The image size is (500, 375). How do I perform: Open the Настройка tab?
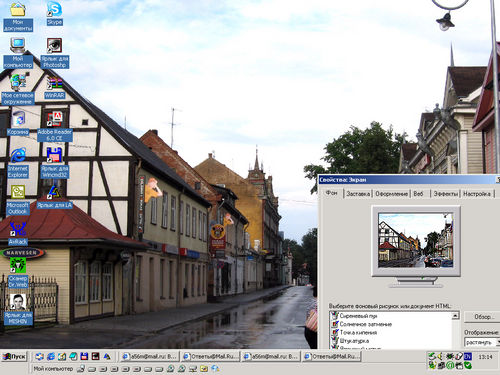[477, 194]
